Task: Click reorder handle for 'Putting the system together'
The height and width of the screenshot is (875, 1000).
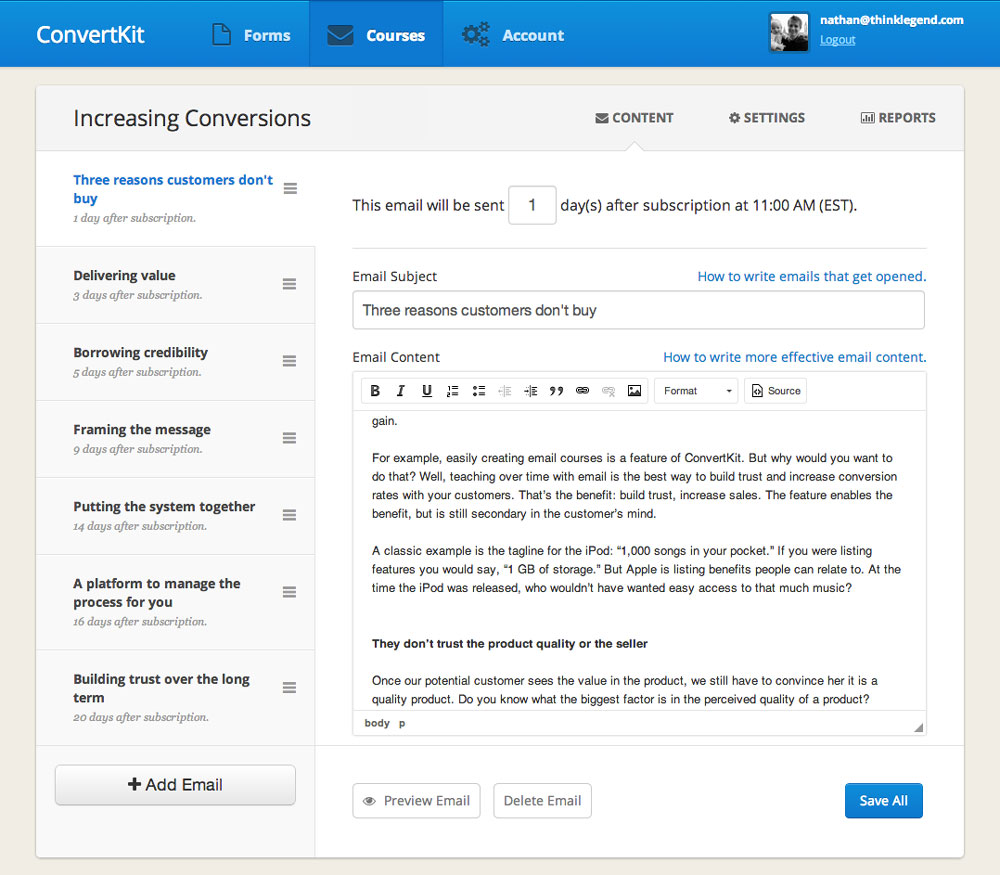Action: pyautogui.click(x=290, y=515)
